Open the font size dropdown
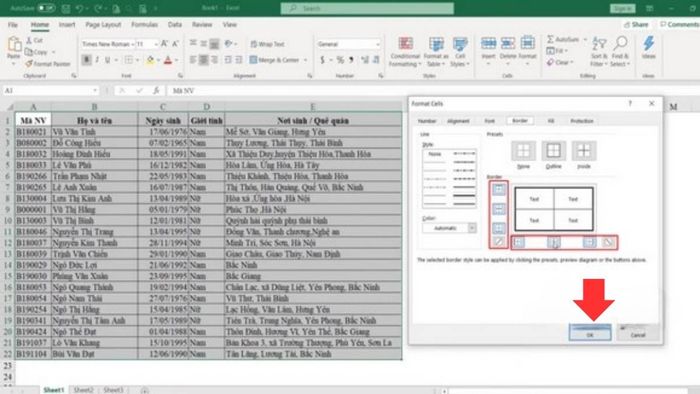The image size is (700, 394). [155, 44]
